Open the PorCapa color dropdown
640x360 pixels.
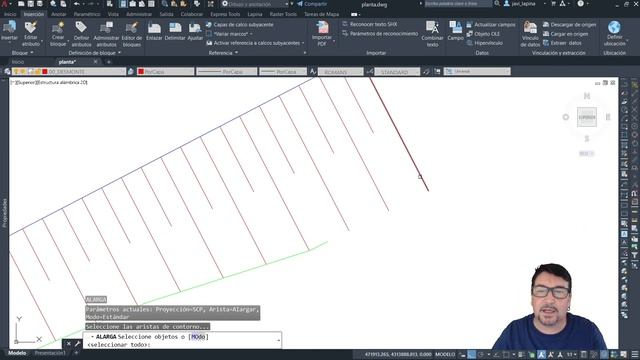click(x=165, y=71)
